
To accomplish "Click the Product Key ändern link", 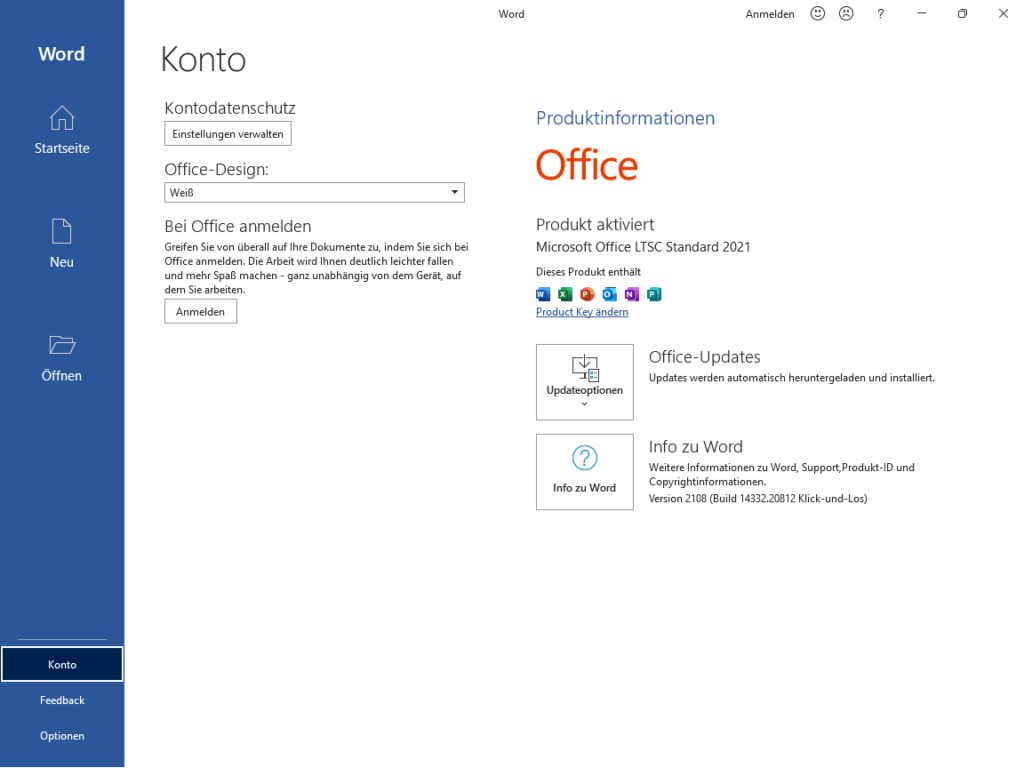I will click(582, 312).
